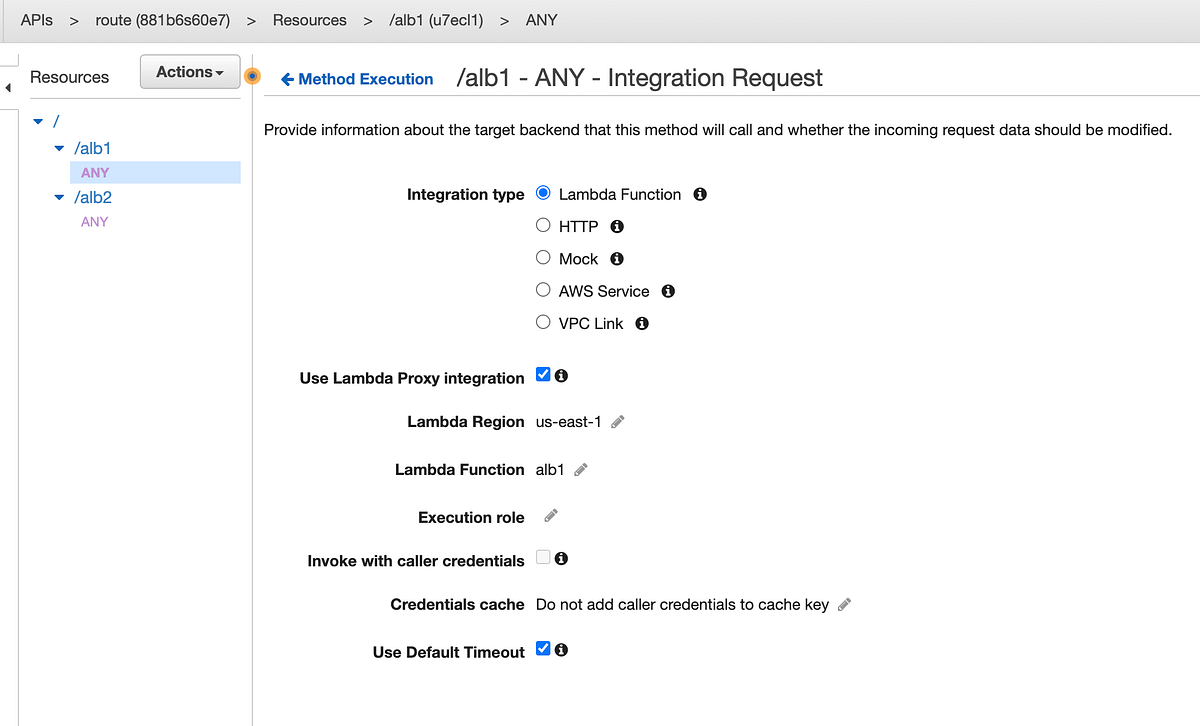
Task: Select the HTTP integration type radio button
Action: (543, 225)
